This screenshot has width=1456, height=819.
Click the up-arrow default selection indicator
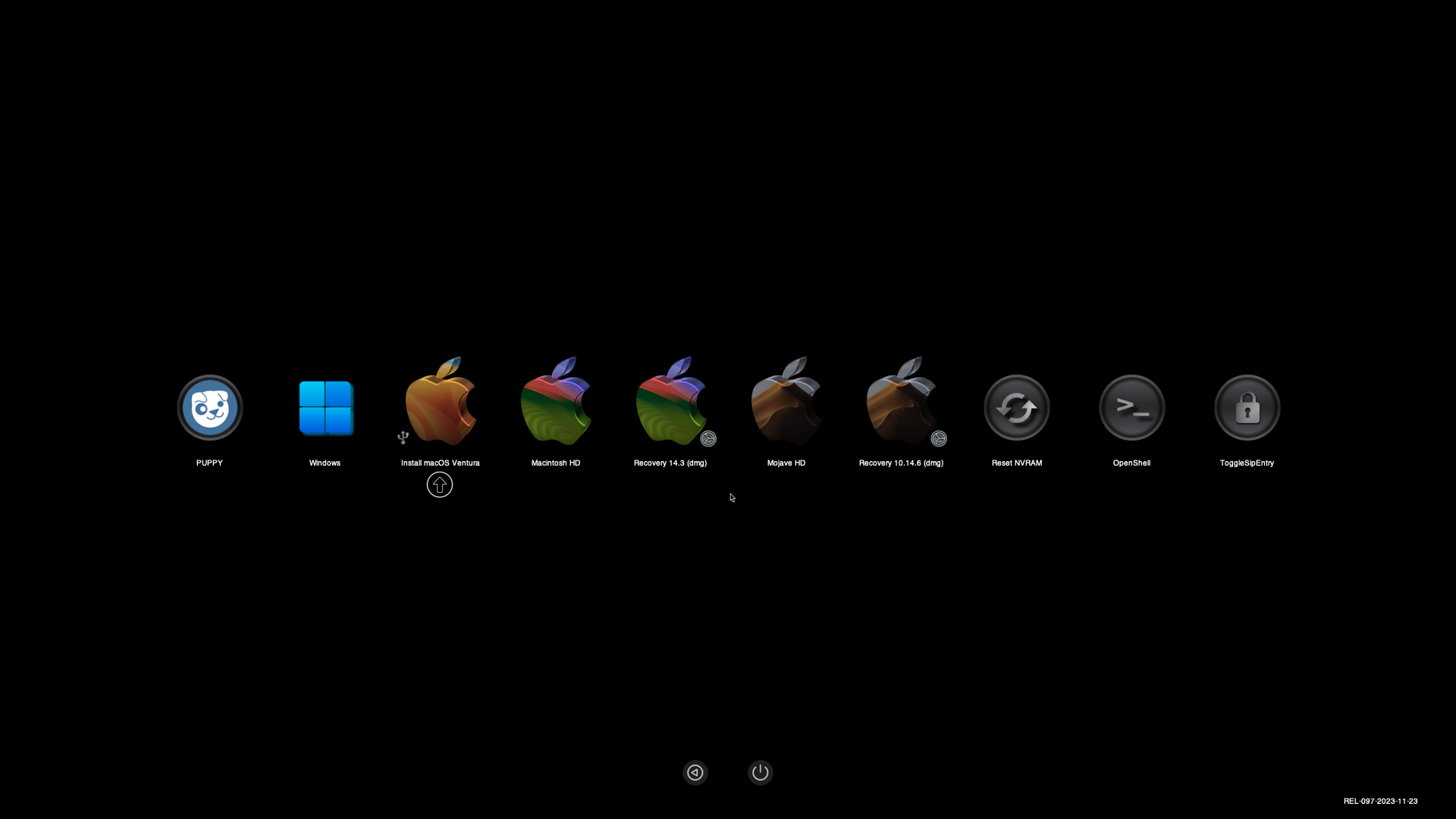pyautogui.click(x=440, y=485)
